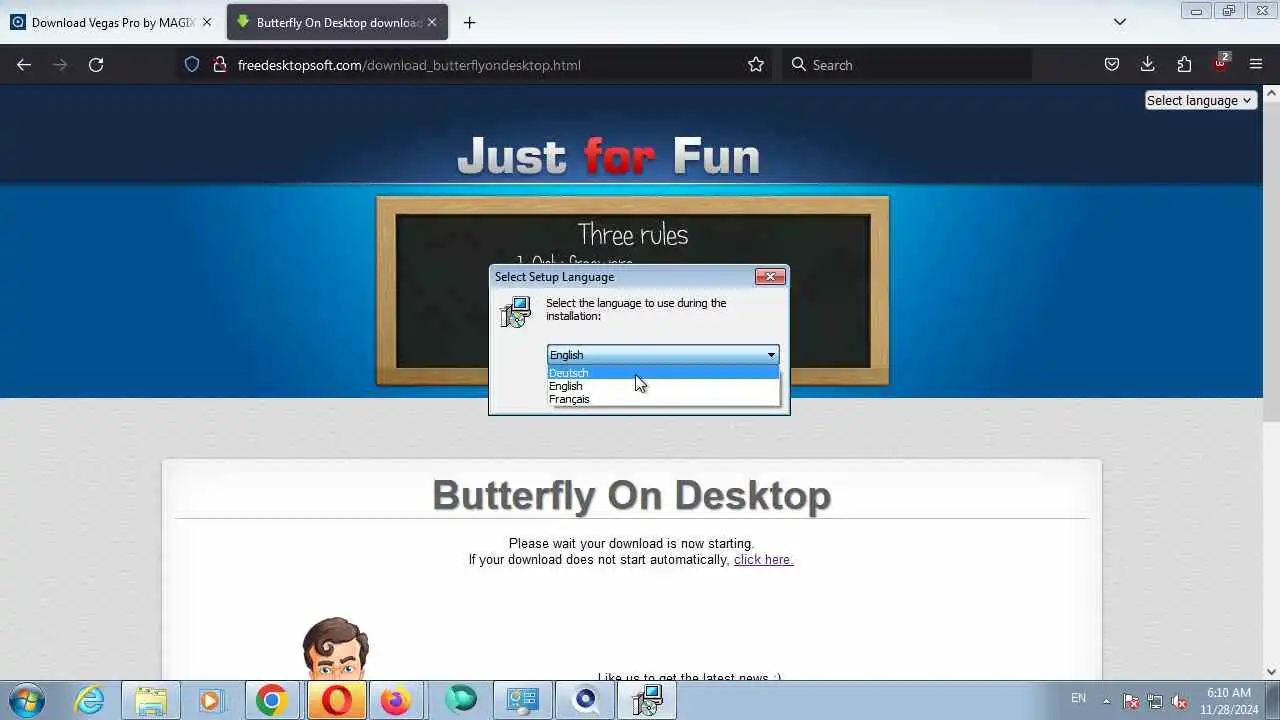List all tabs dropdown arrow

(1120, 22)
